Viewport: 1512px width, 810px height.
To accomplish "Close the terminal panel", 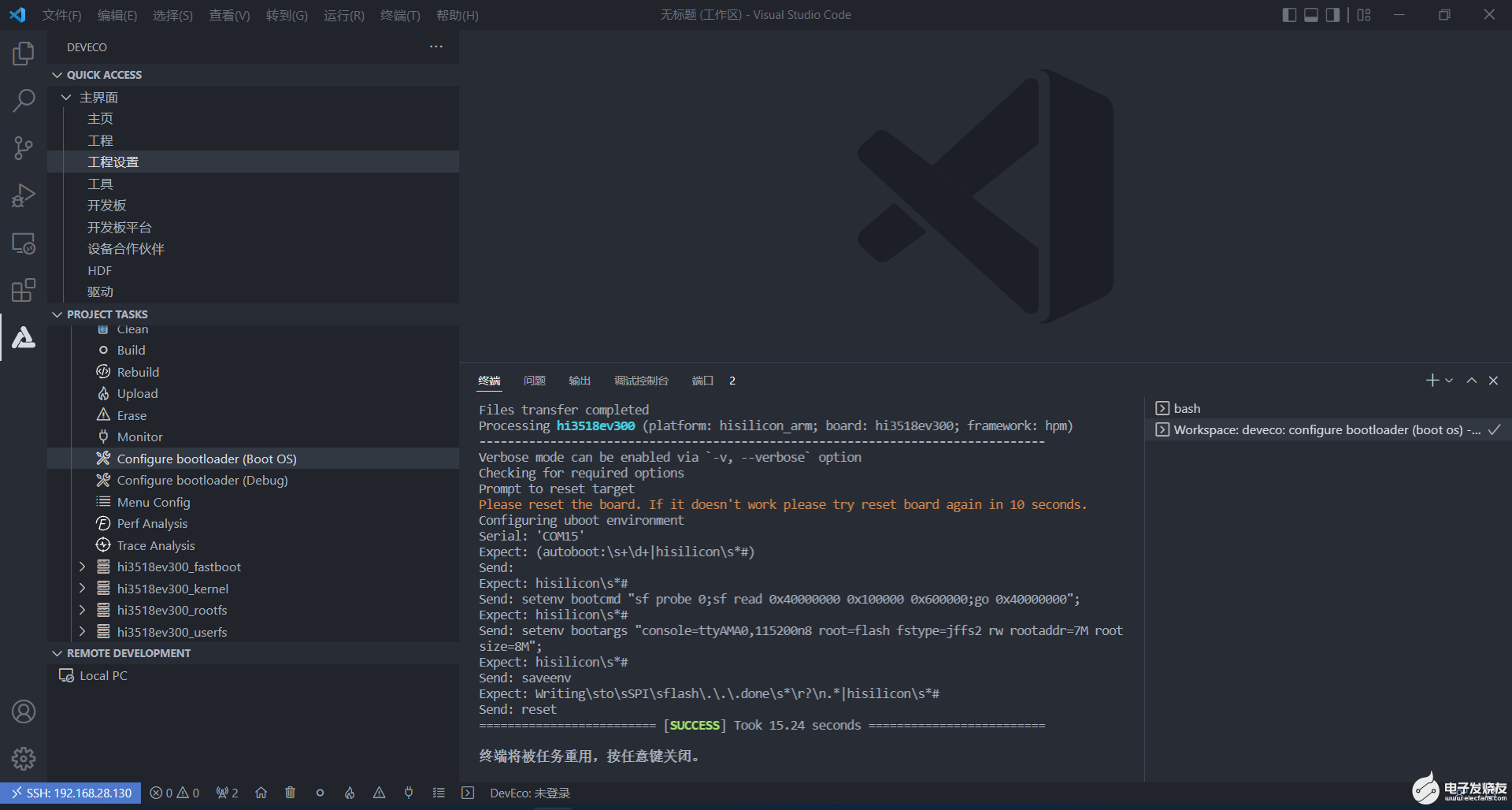I will click(1493, 381).
